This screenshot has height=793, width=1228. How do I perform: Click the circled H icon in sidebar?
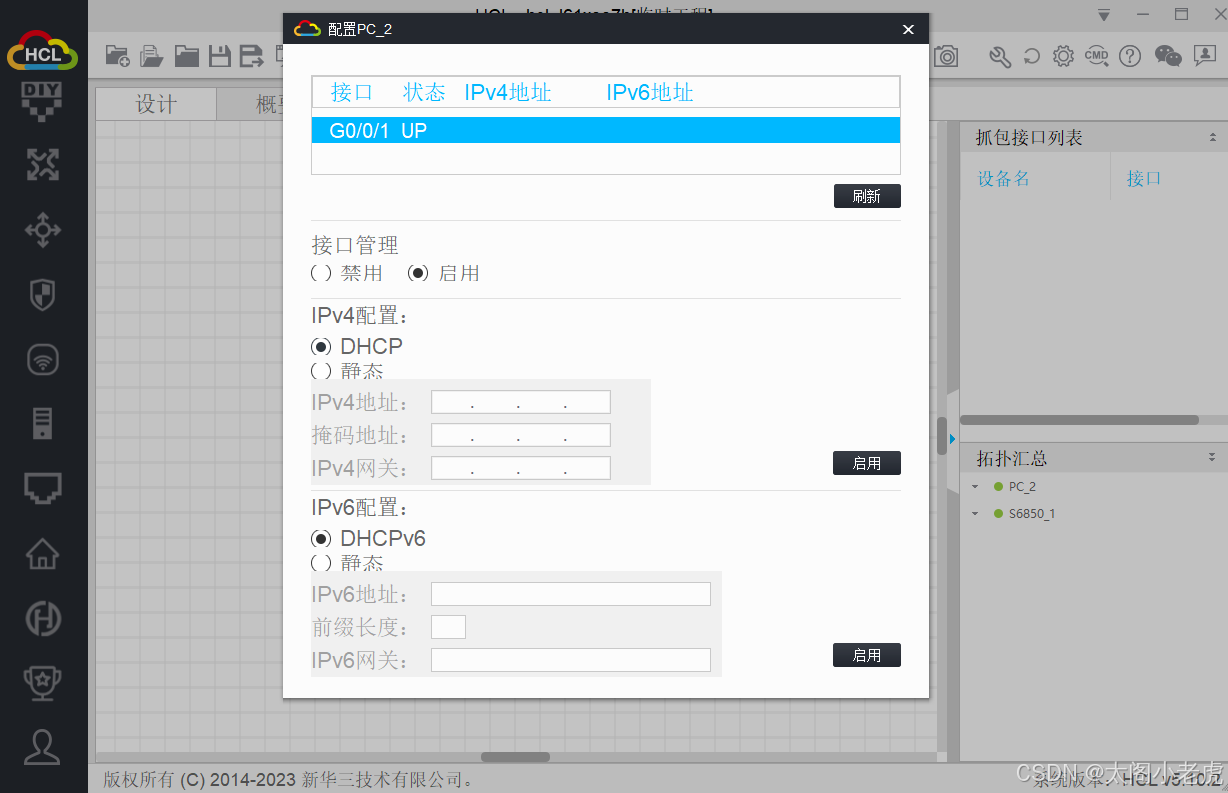tap(43, 619)
